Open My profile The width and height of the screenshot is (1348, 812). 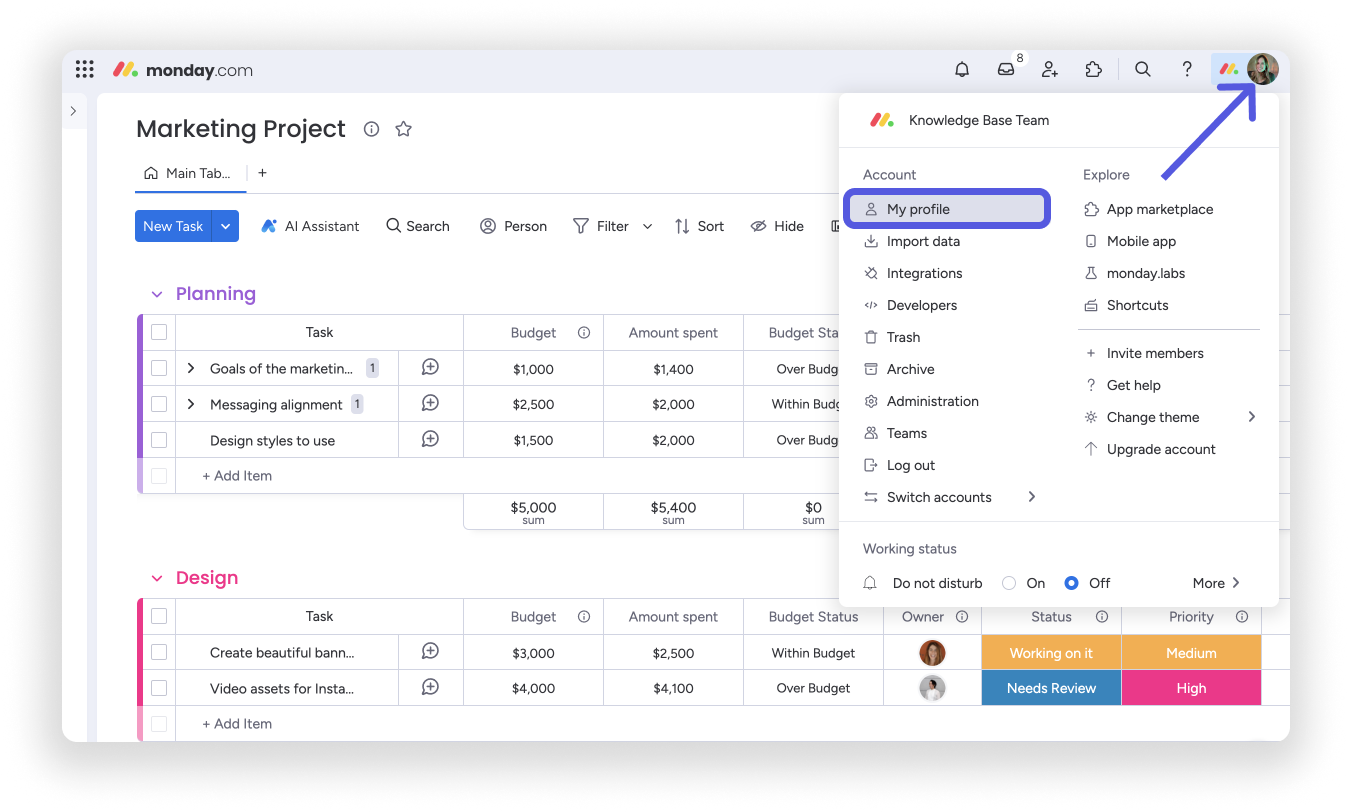(946, 209)
